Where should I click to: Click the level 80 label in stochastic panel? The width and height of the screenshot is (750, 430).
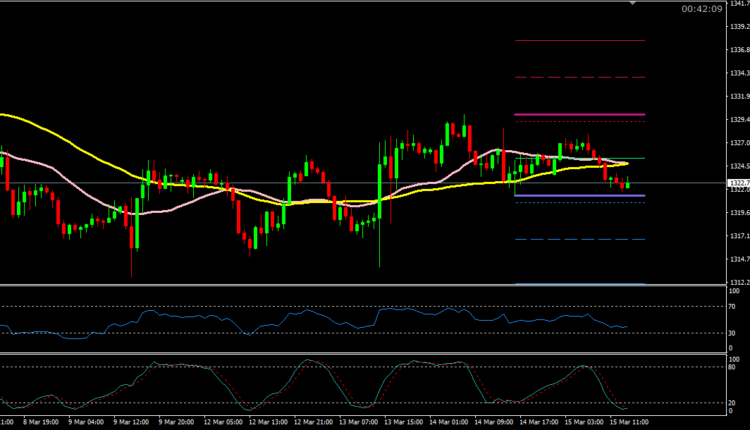733,367
